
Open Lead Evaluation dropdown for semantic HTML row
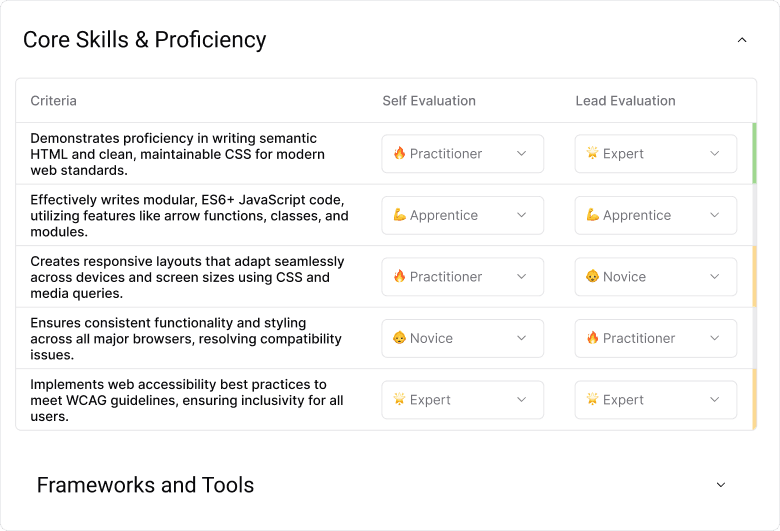coord(655,154)
